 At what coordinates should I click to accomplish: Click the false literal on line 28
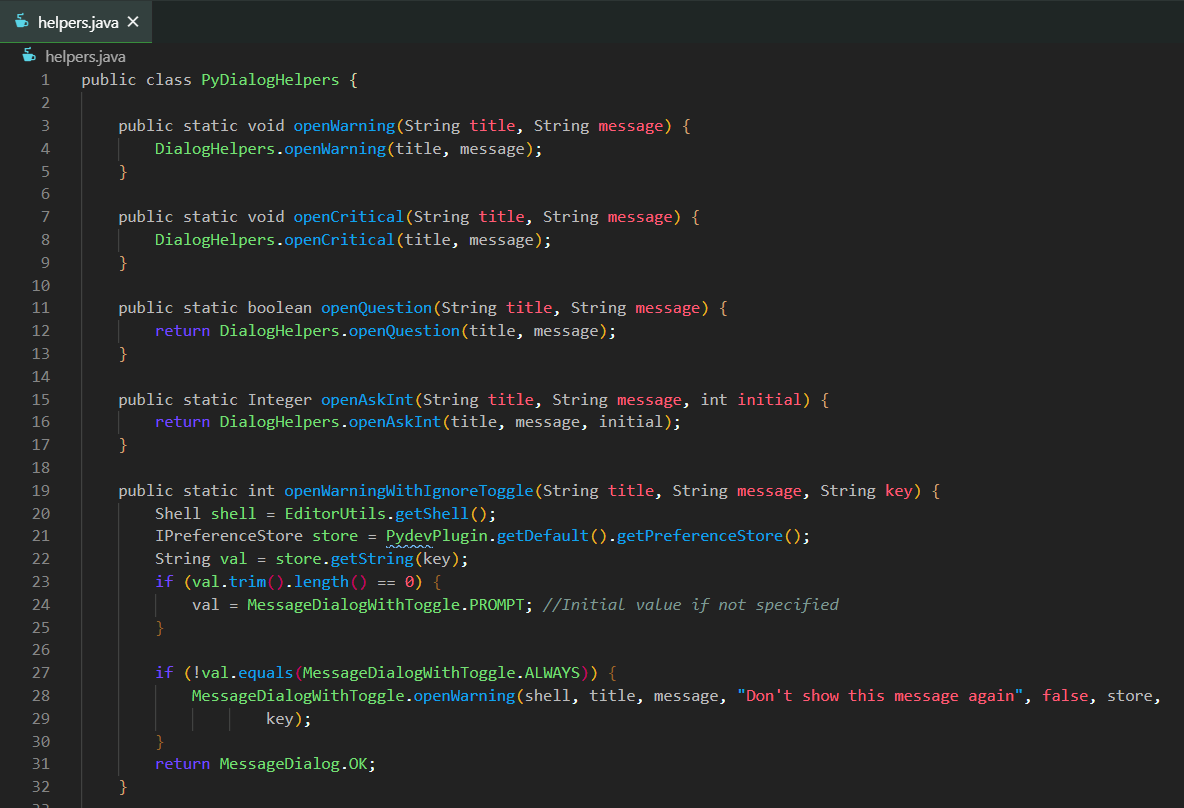pyautogui.click(x=1065, y=696)
